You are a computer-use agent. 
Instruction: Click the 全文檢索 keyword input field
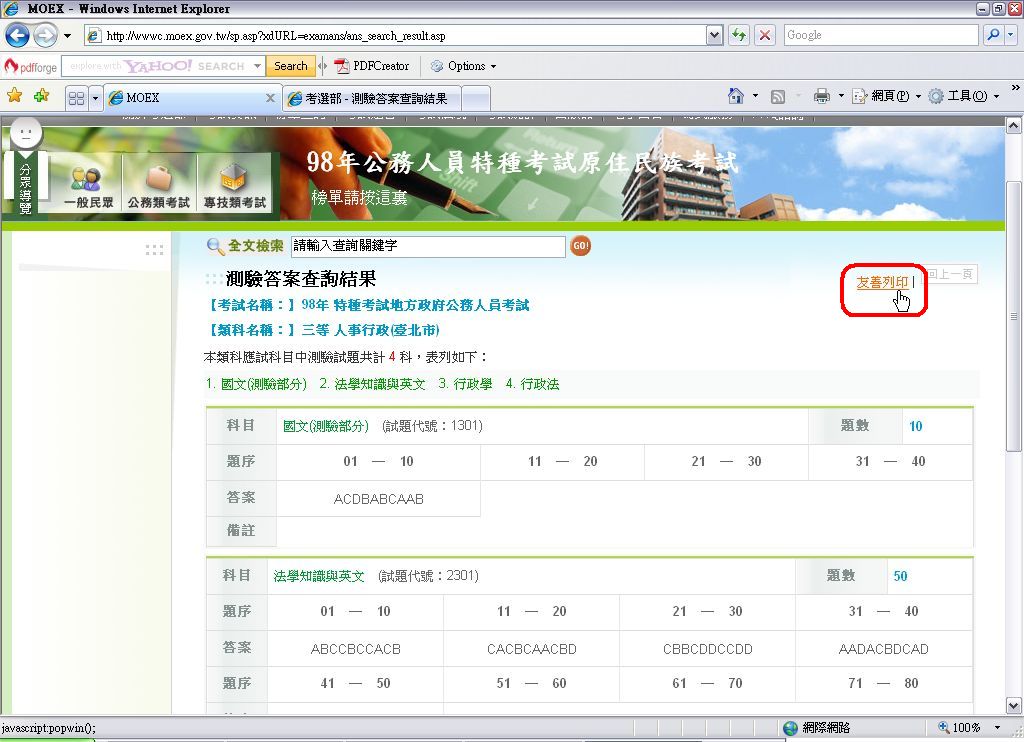pyautogui.click(x=428, y=246)
